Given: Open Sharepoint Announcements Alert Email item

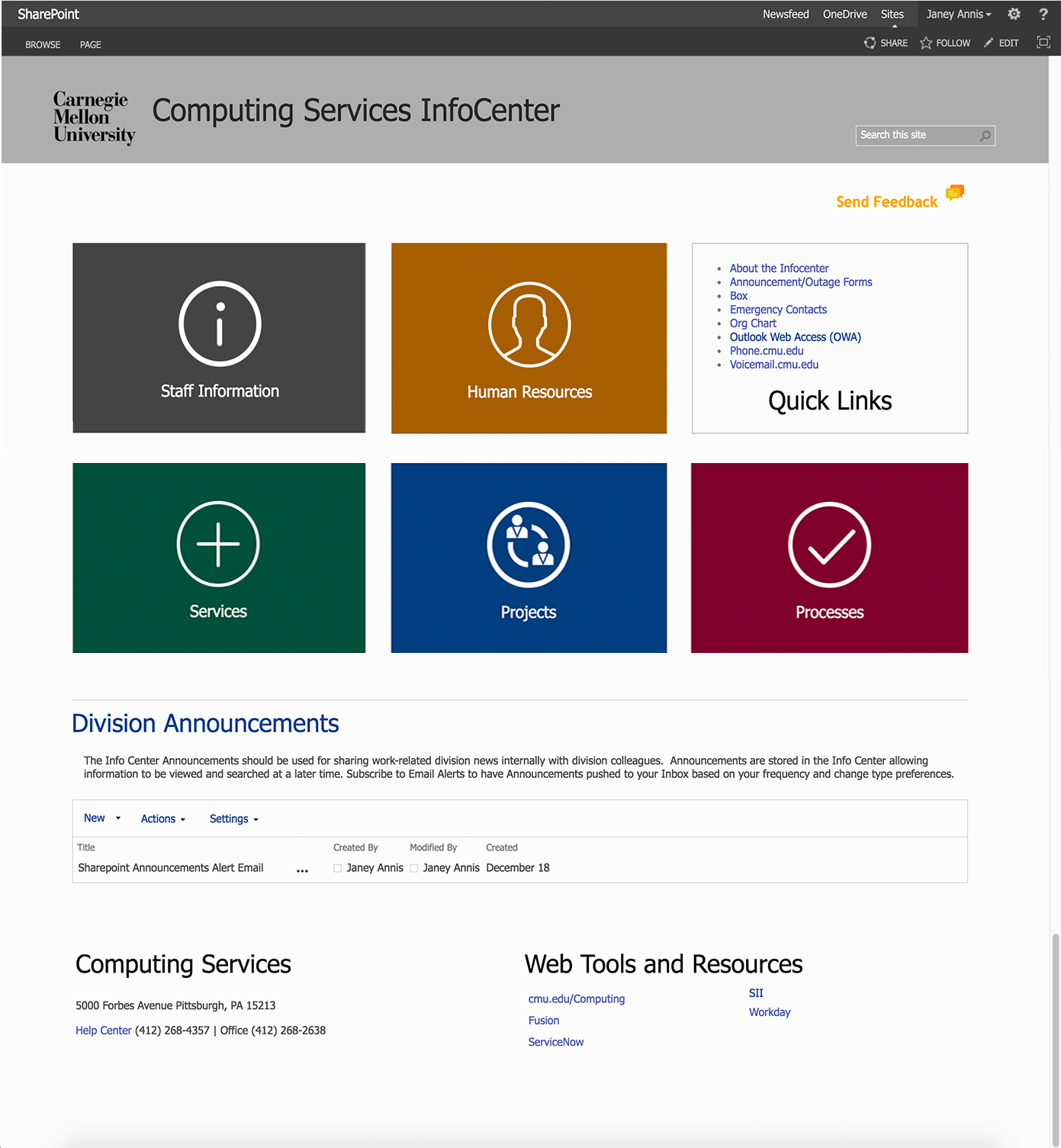Looking at the screenshot, I should pyautogui.click(x=171, y=867).
